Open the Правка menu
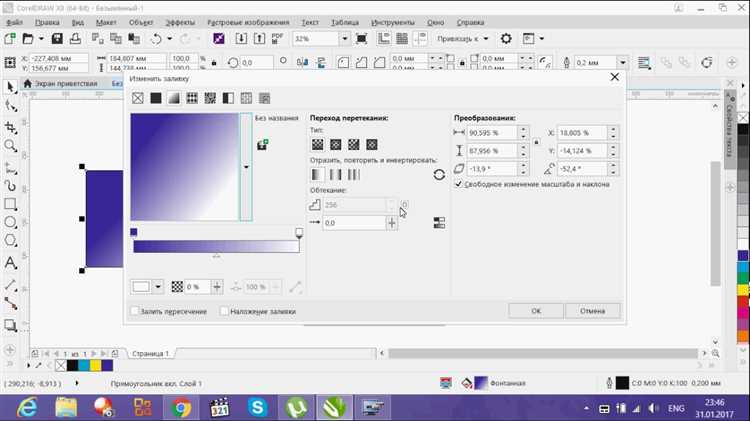The image size is (750, 421). [47, 22]
